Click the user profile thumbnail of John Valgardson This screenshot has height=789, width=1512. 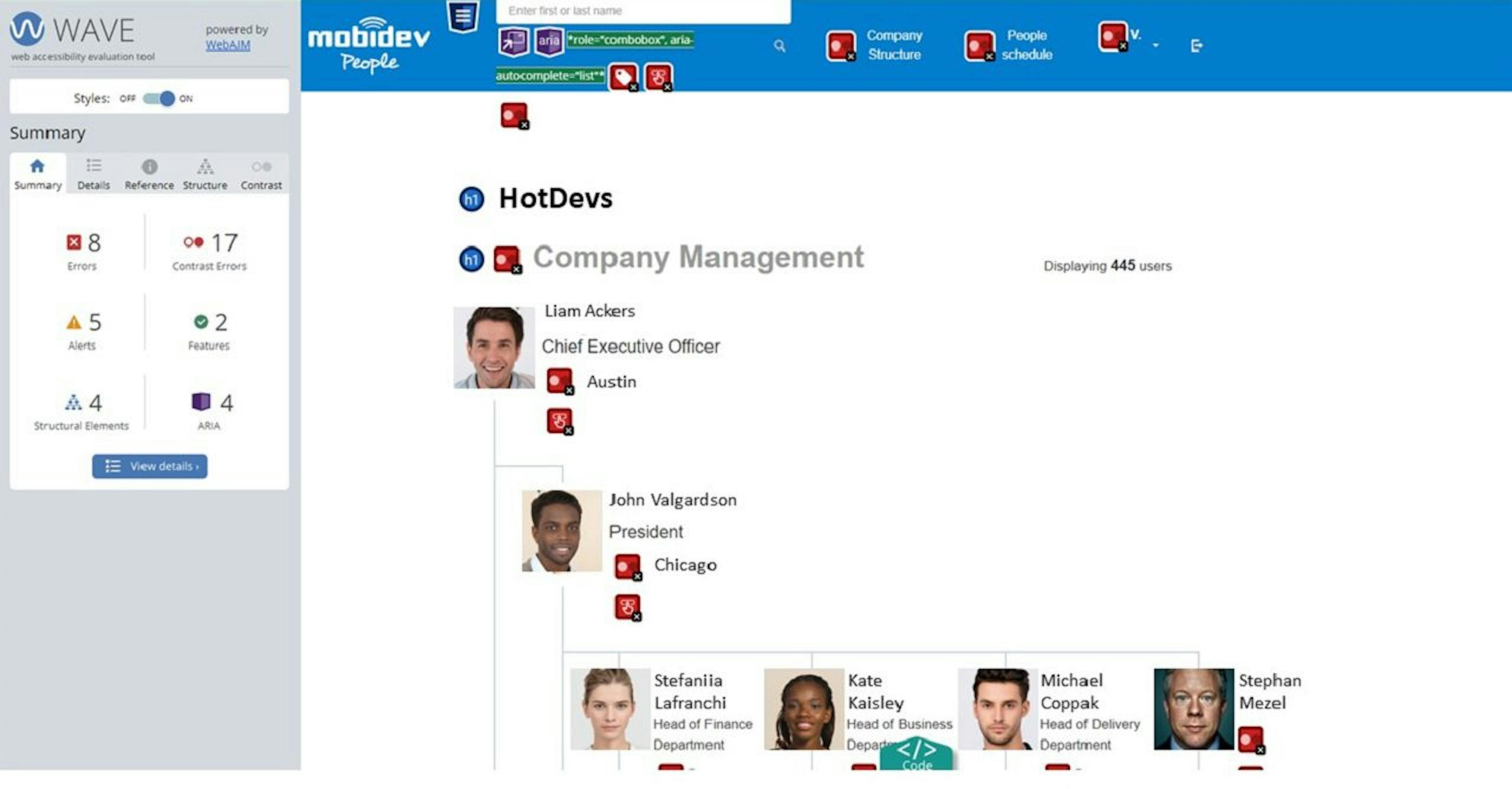(x=556, y=527)
